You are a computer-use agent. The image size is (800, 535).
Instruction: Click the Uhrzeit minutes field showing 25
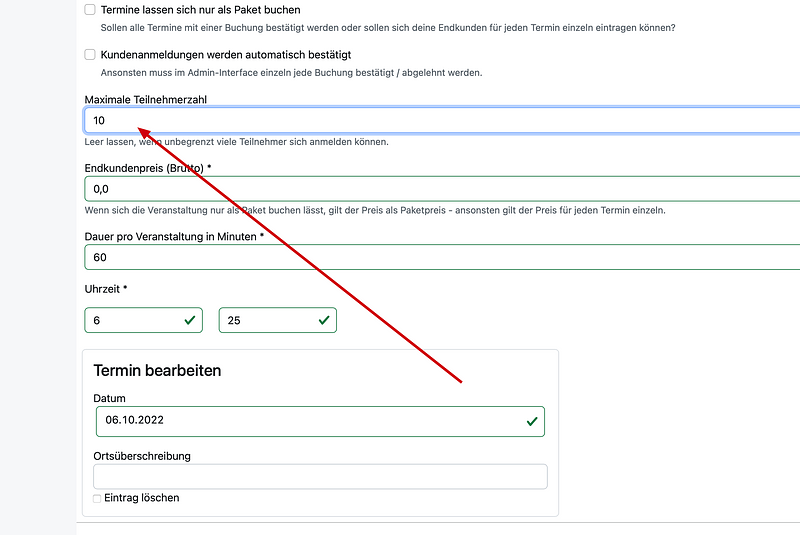[x=265, y=320]
